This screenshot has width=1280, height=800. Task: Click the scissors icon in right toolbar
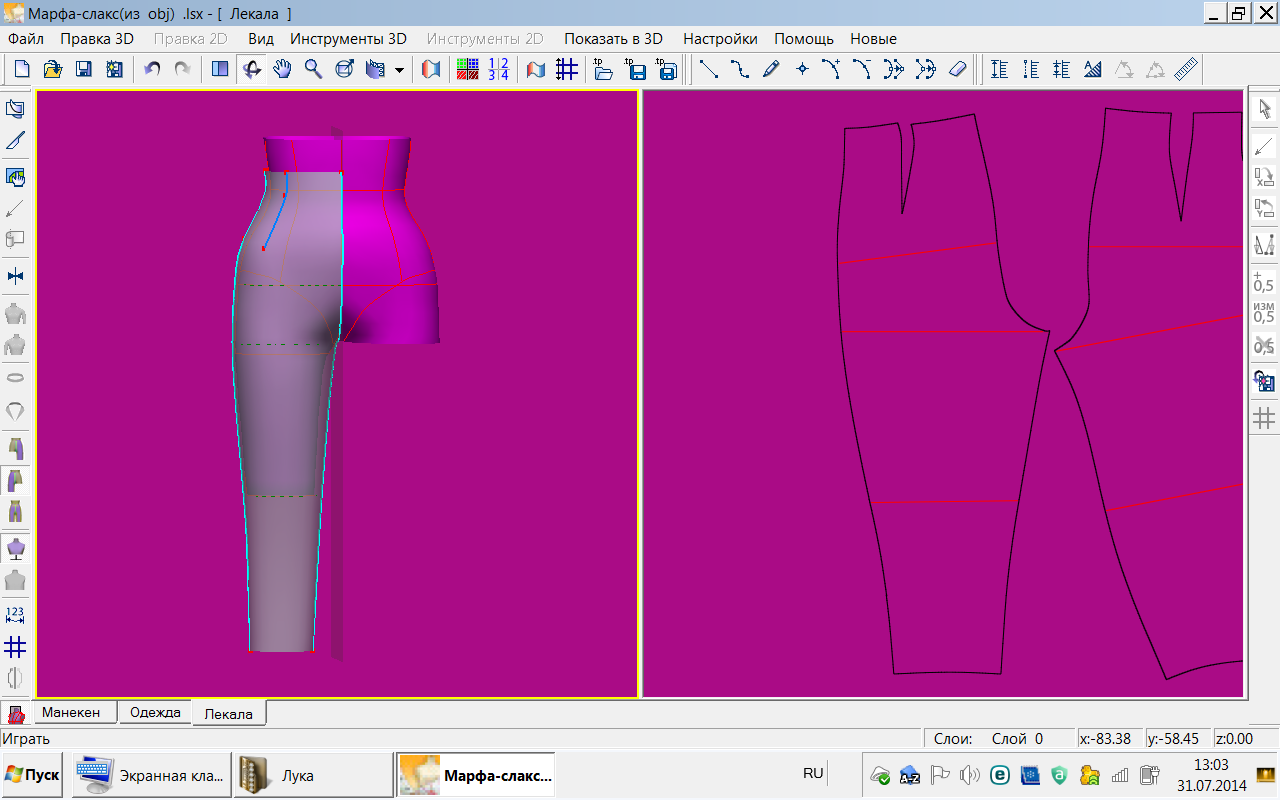tap(1264, 346)
